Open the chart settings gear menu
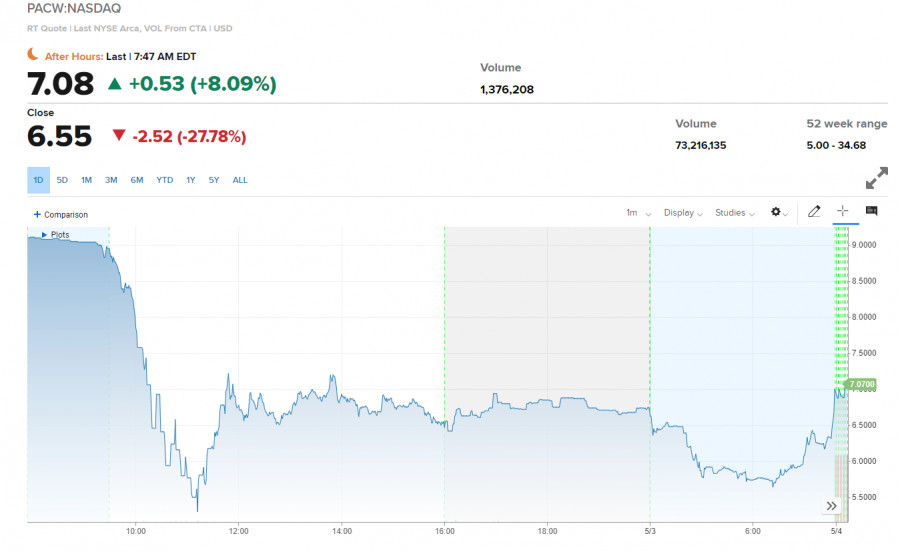900x552 pixels. [x=779, y=212]
